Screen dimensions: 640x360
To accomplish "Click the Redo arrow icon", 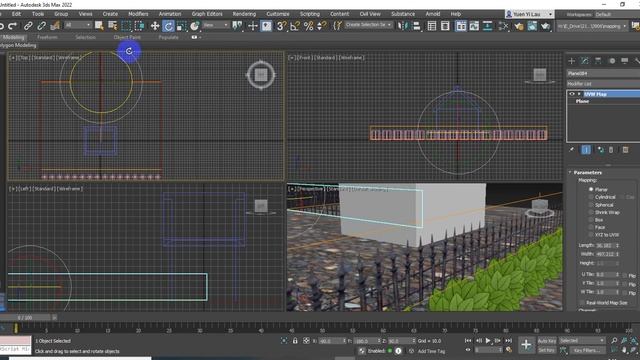I will coord(12,26).
